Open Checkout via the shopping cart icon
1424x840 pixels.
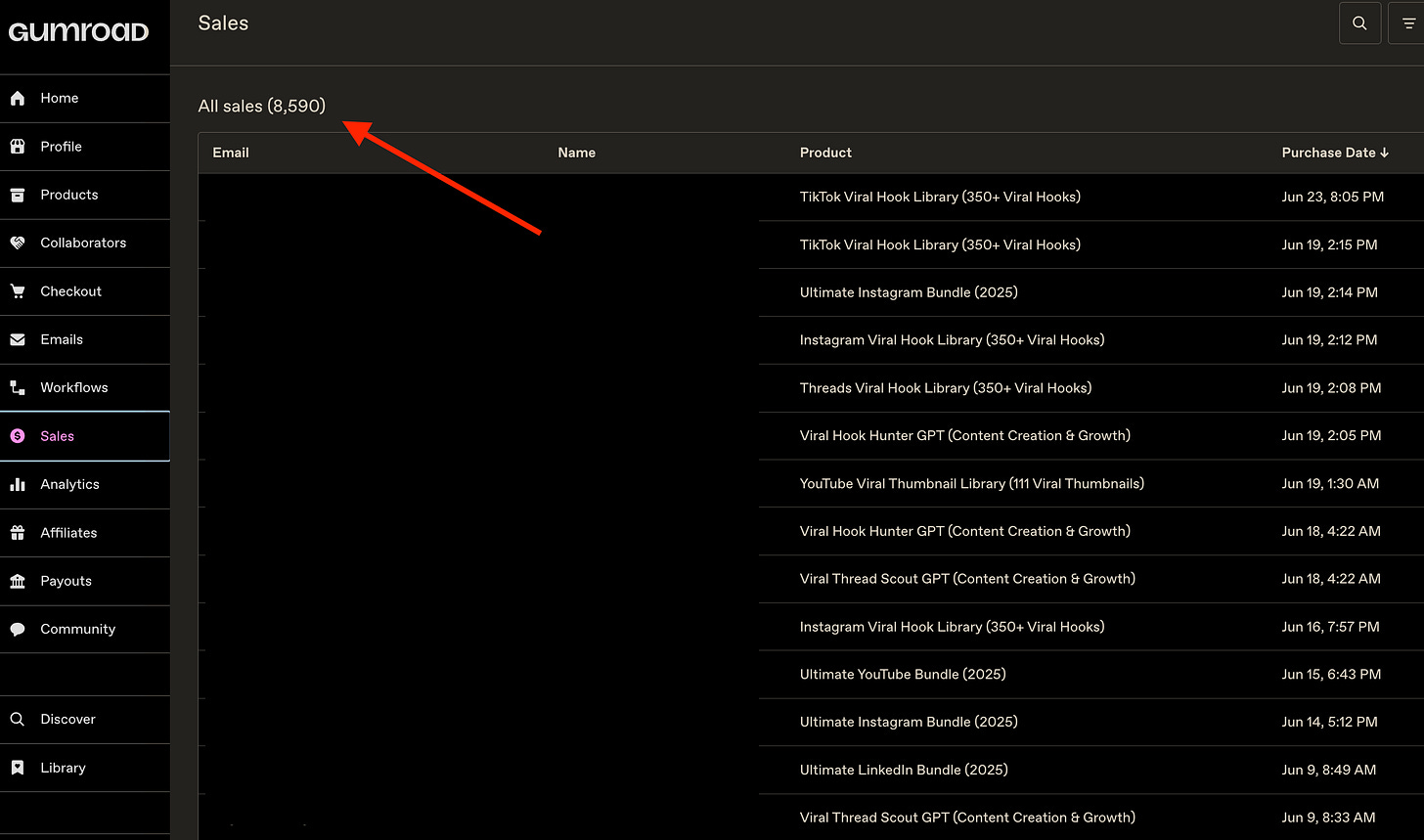(18, 291)
